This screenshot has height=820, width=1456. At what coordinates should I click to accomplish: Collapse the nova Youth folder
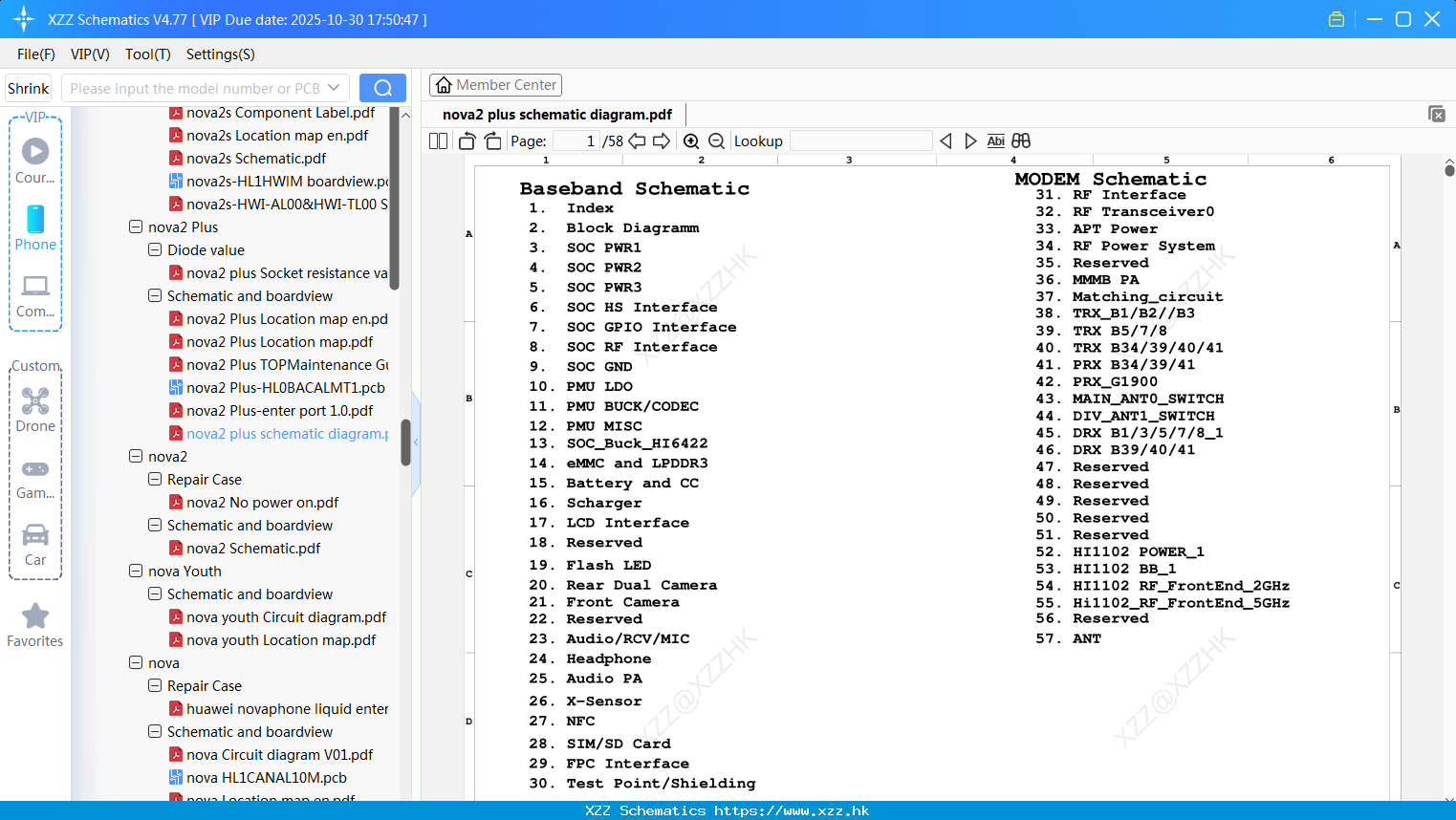136,572
